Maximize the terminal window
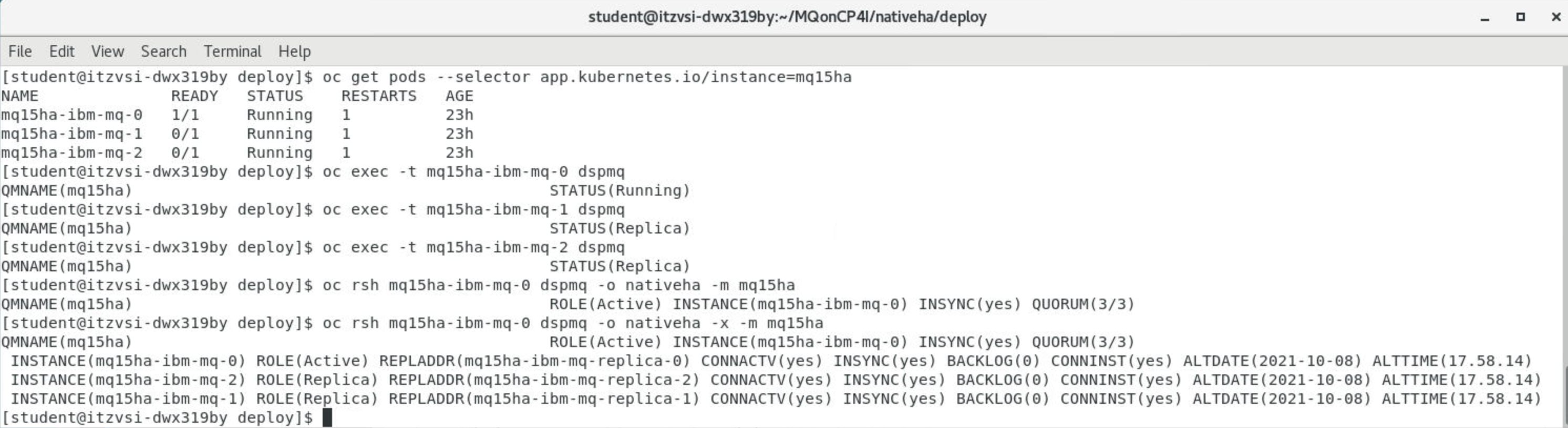 [1520, 17]
